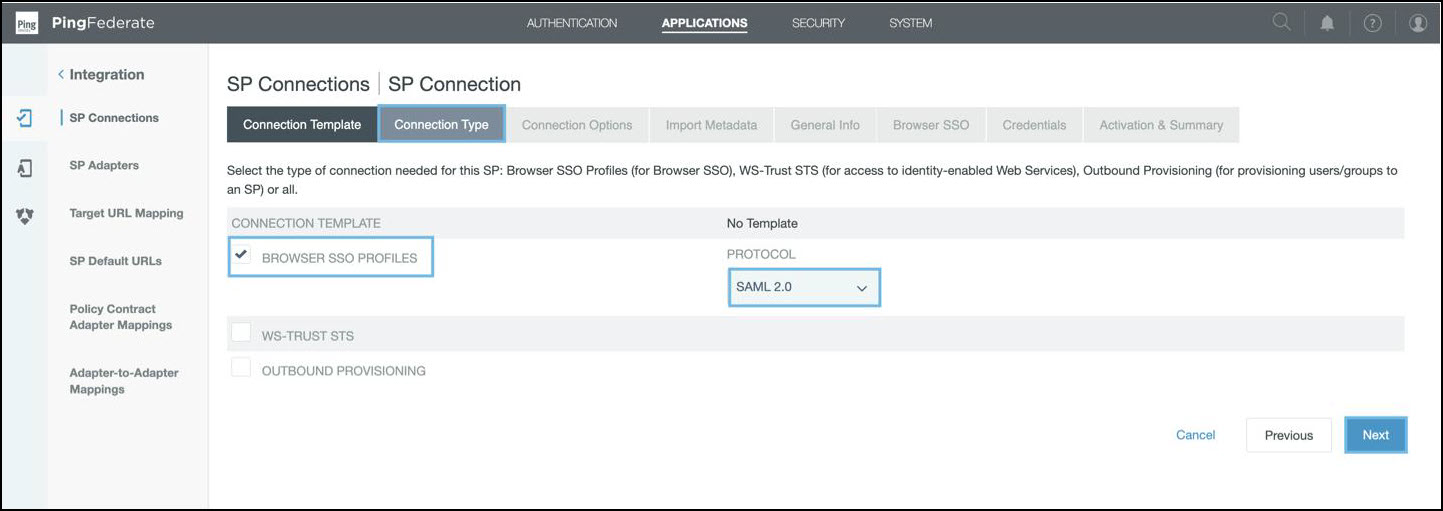Open SP Adapters in the sidebar
The image size is (1443, 511).
104,166
